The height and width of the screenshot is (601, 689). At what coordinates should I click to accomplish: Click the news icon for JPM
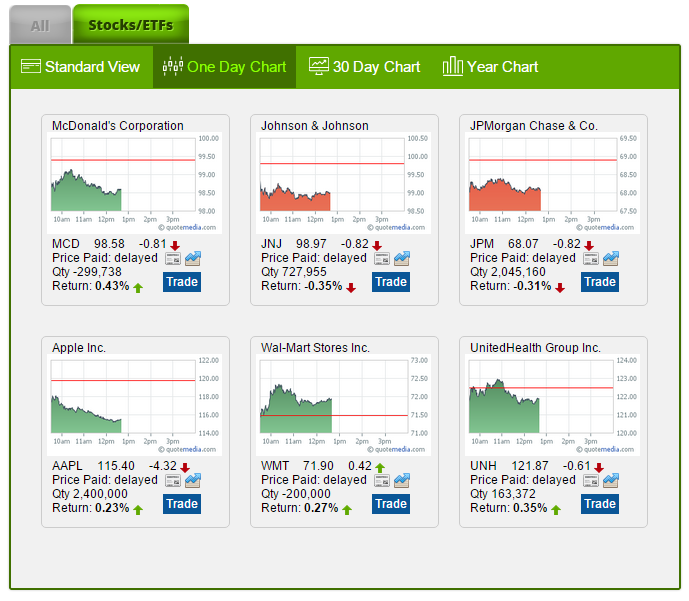tap(591, 259)
